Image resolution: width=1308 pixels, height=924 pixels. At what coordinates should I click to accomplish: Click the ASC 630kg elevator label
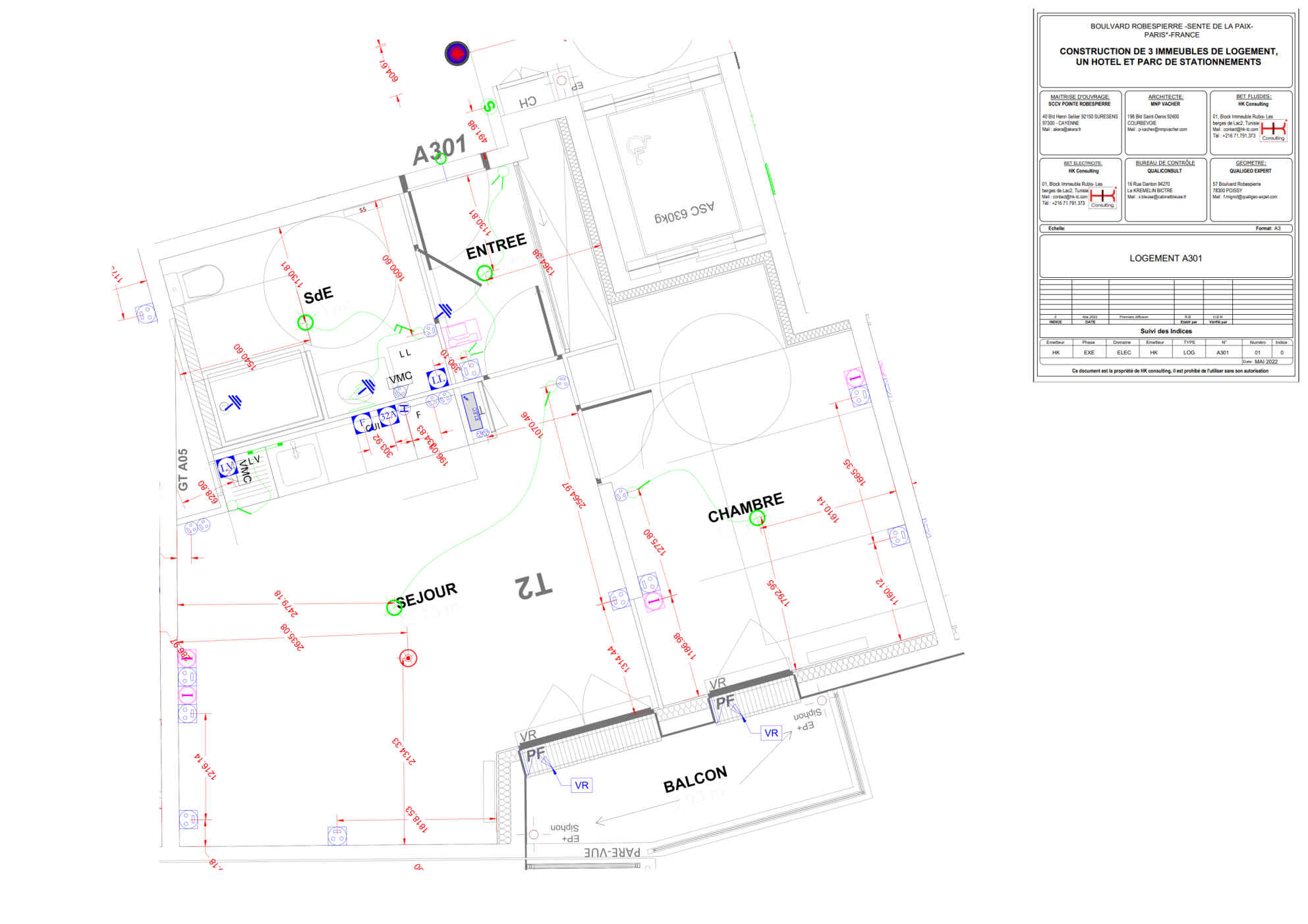[683, 212]
